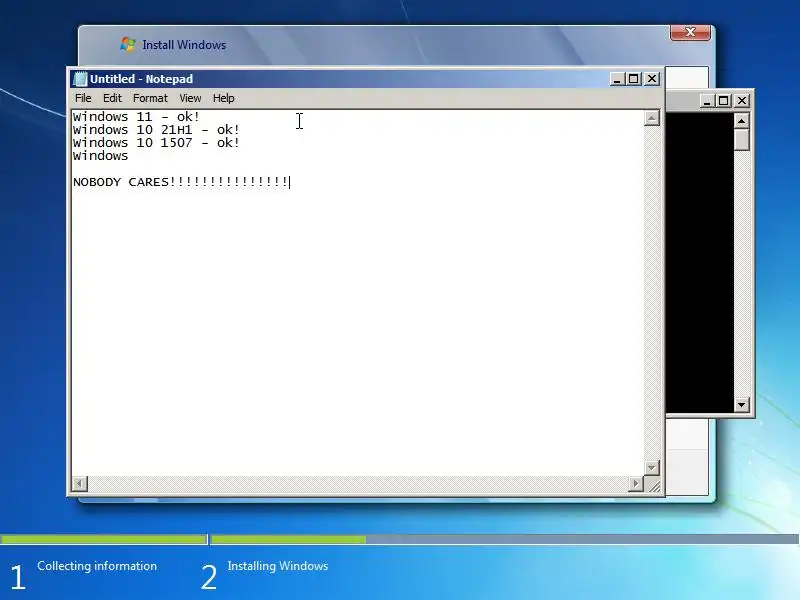This screenshot has width=800, height=600.
Task: Click the console window scrollbar thumb
Action: pyautogui.click(x=741, y=140)
